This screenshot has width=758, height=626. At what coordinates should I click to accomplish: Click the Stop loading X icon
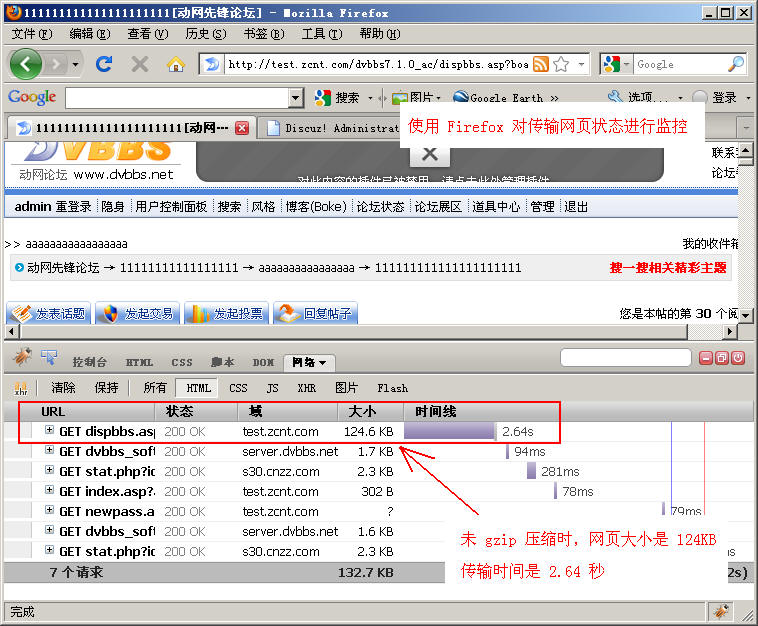point(140,64)
